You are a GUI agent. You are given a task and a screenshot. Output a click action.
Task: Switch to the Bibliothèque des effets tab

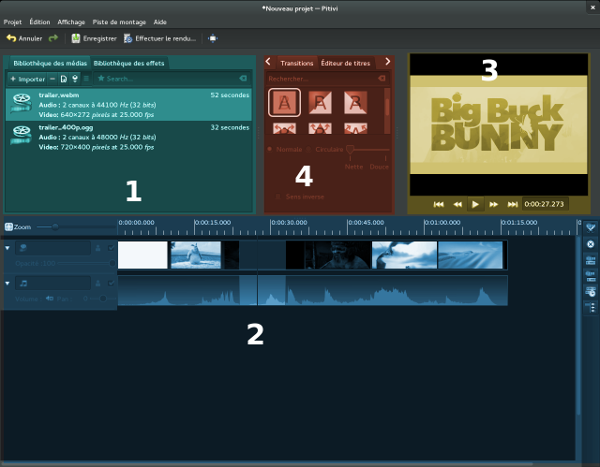coord(130,63)
